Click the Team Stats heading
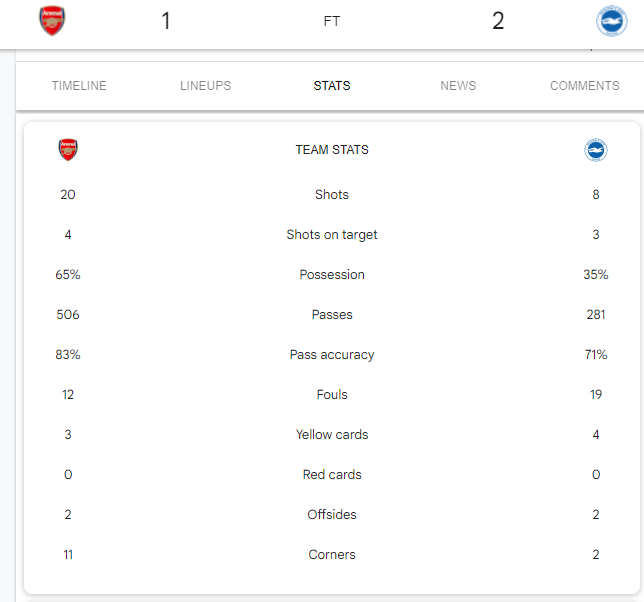Image resolution: width=644 pixels, height=602 pixels. (x=332, y=150)
